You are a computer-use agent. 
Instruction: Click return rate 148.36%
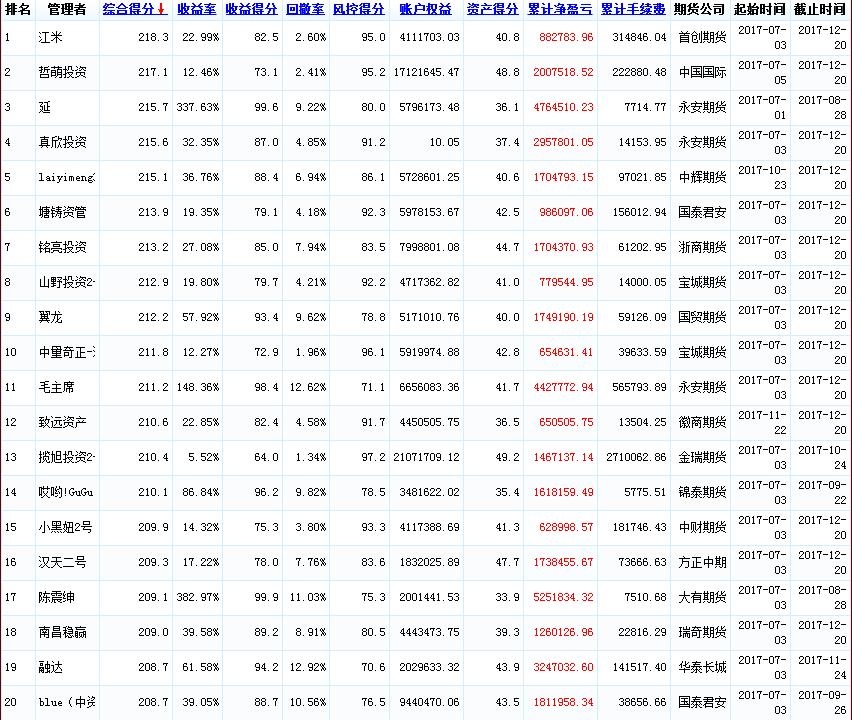coord(198,387)
